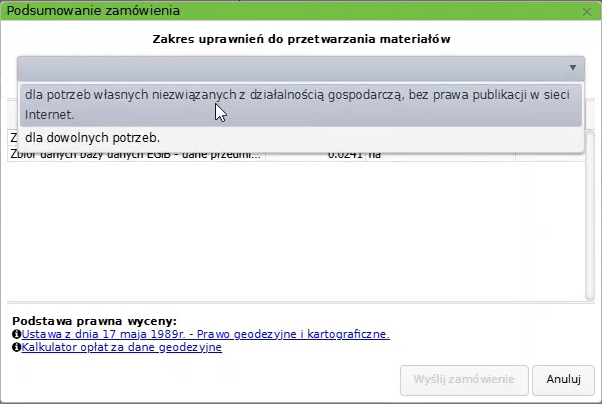
Task: Click the last column cell of EGIB row
Action: (x=548, y=156)
